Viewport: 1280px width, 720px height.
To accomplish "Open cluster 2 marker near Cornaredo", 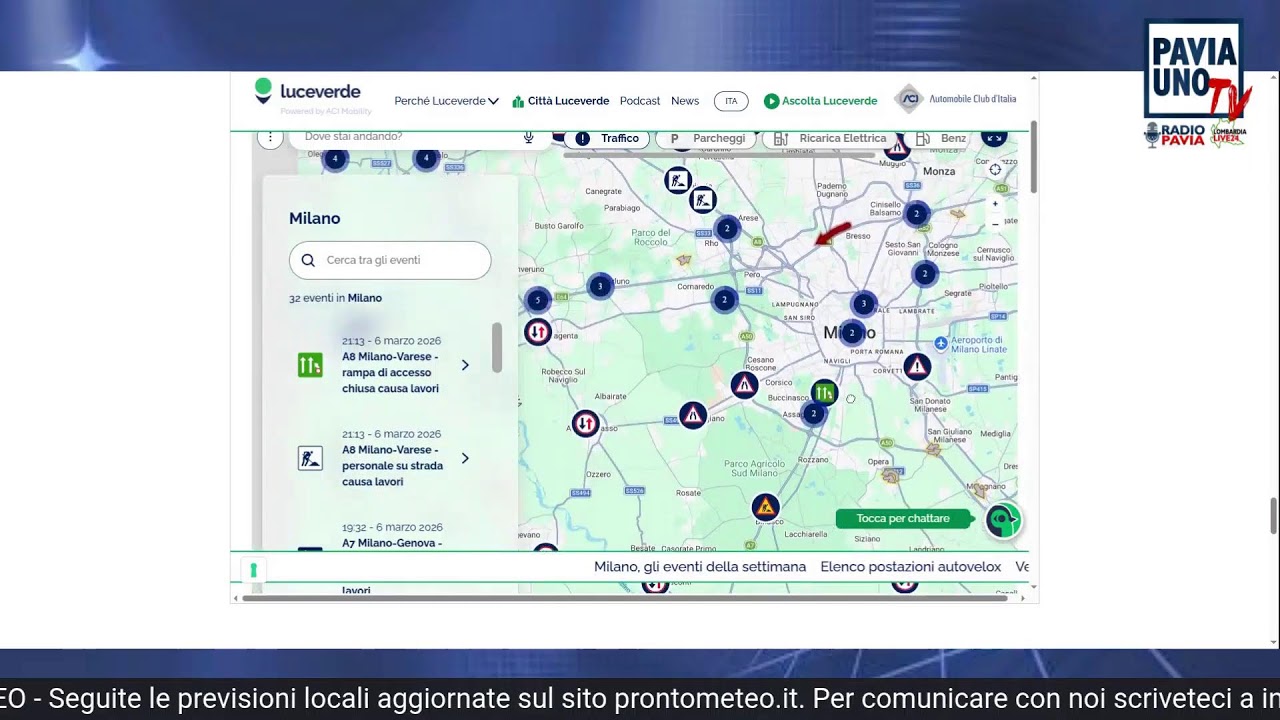I will pos(724,299).
